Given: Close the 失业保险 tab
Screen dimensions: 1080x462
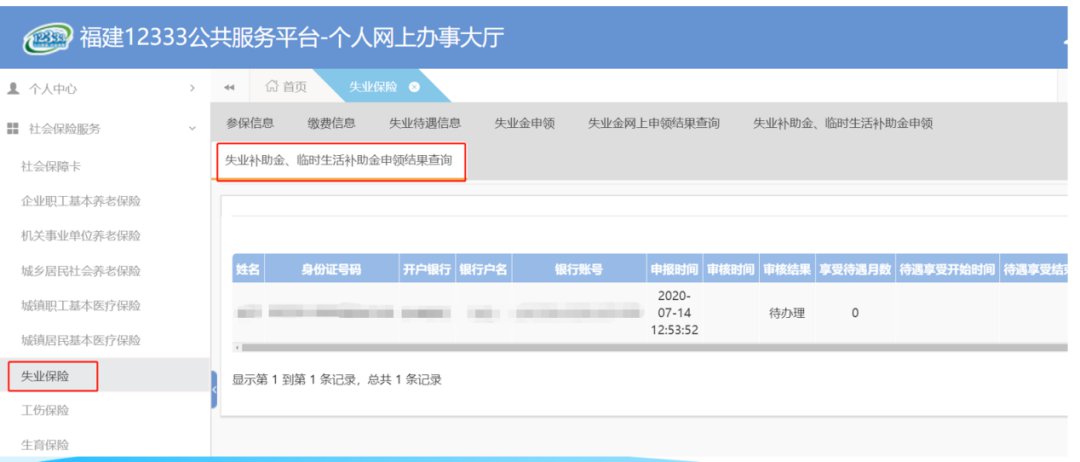Looking at the screenshot, I should click(414, 87).
